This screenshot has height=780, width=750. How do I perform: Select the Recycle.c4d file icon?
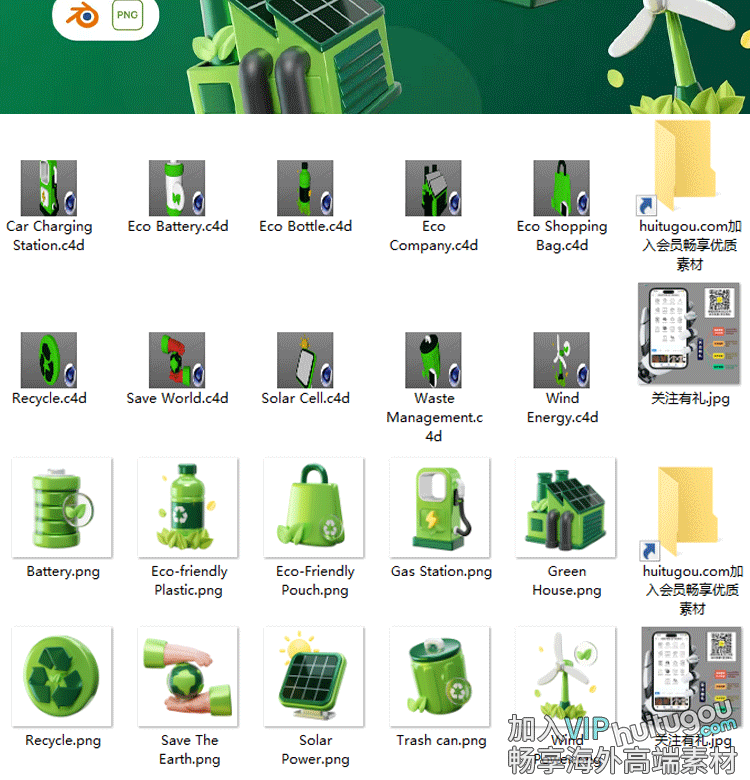pos(49,360)
